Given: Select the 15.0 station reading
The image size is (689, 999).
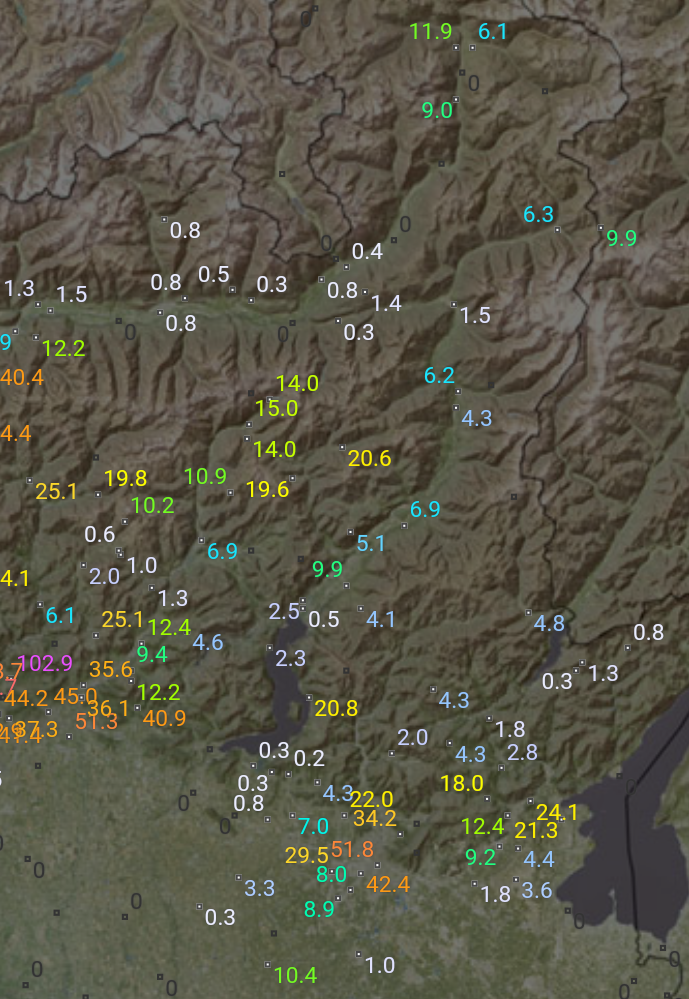Looking at the screenshot, I should coord(276,408).
